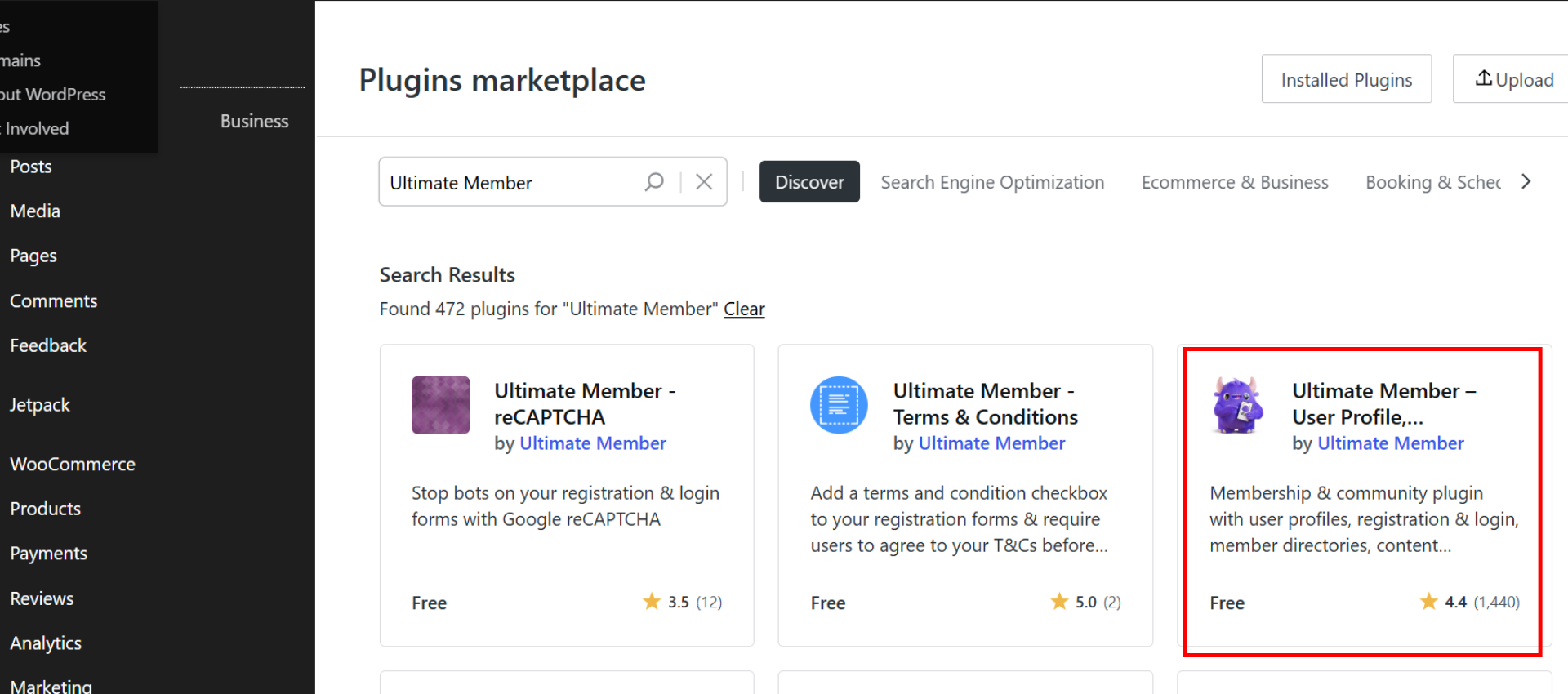Clear the search field with X icon

(704, 182)
